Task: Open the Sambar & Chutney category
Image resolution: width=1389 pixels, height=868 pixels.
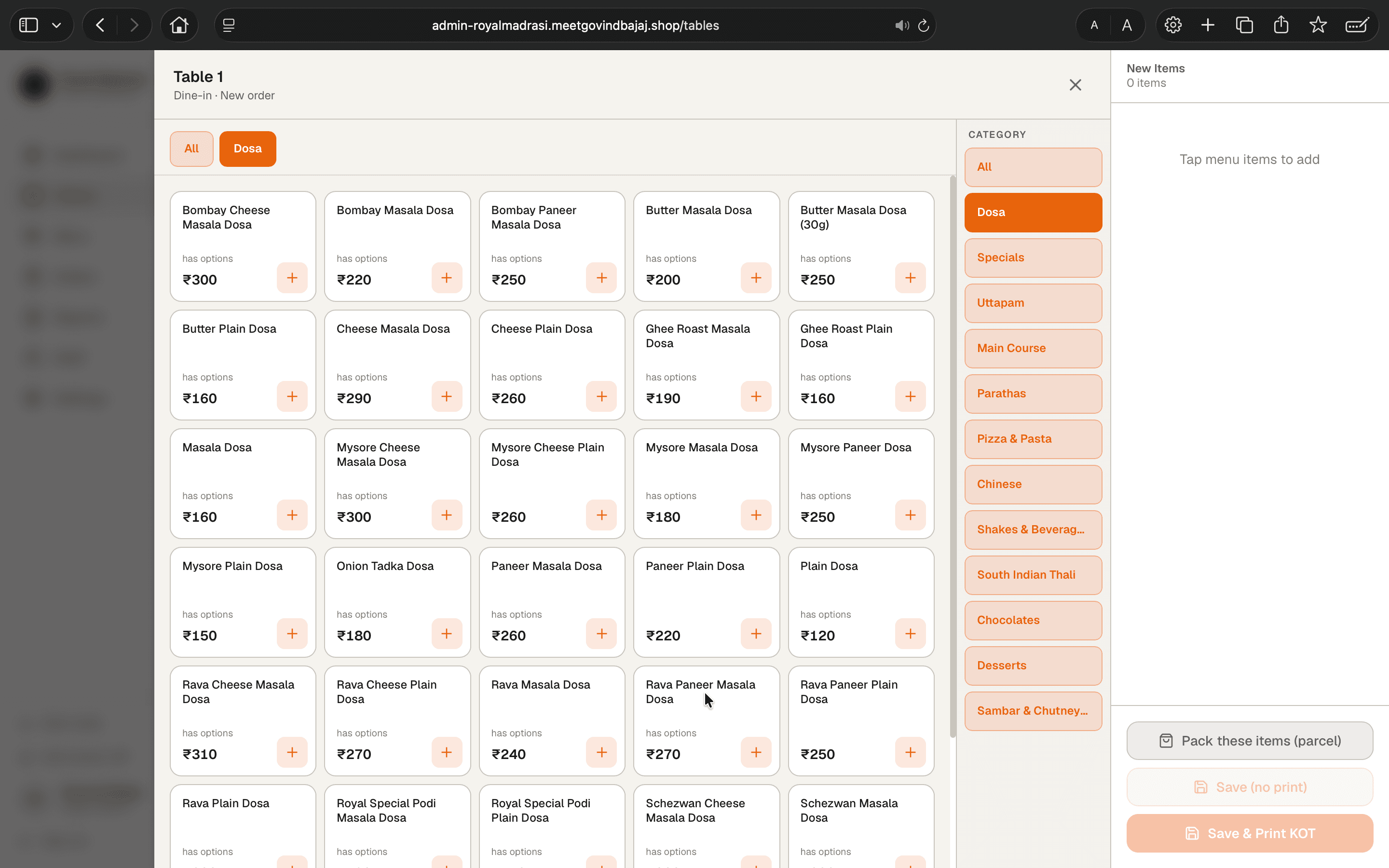Action: (1033, 711)
